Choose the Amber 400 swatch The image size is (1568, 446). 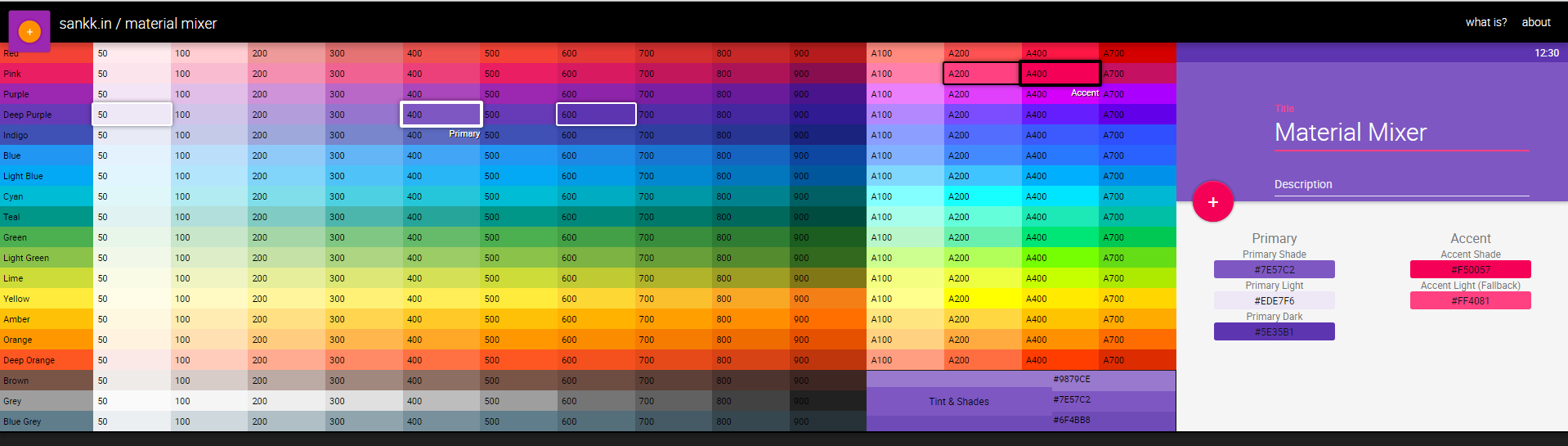(441, 319)
